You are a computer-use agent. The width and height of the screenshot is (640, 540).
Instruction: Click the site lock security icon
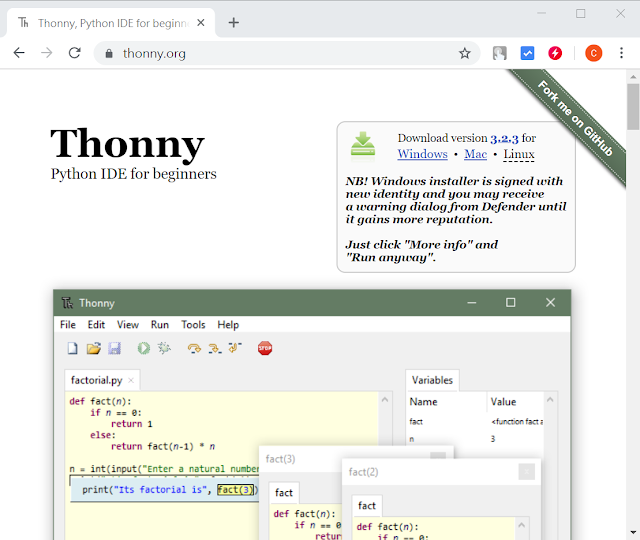pyautogui.click(x=109, y=53)
